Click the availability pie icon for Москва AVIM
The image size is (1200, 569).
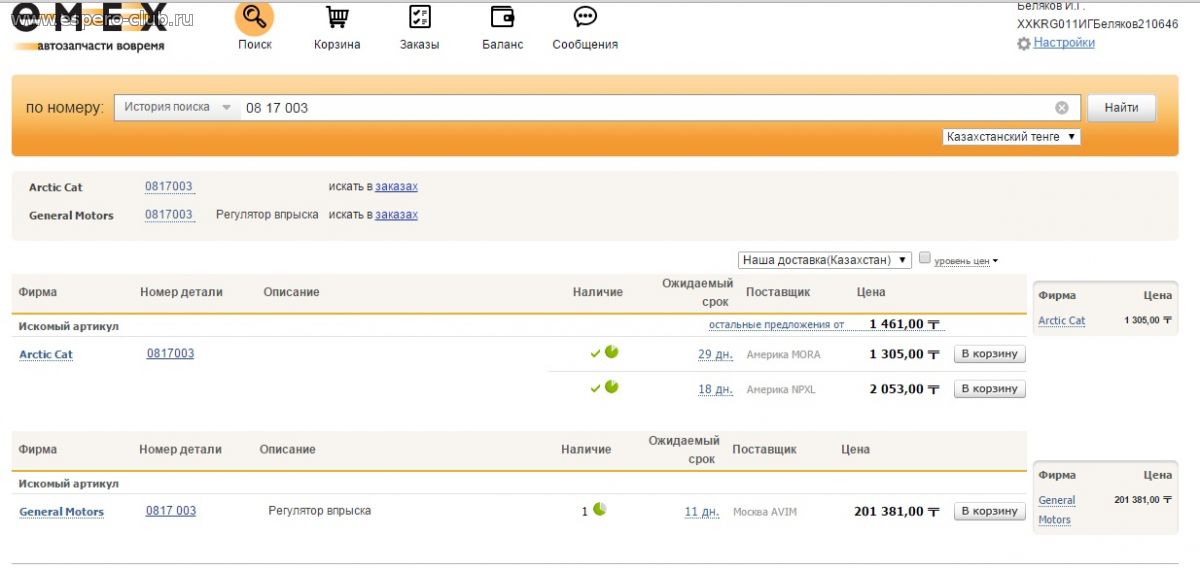(600, 509)
